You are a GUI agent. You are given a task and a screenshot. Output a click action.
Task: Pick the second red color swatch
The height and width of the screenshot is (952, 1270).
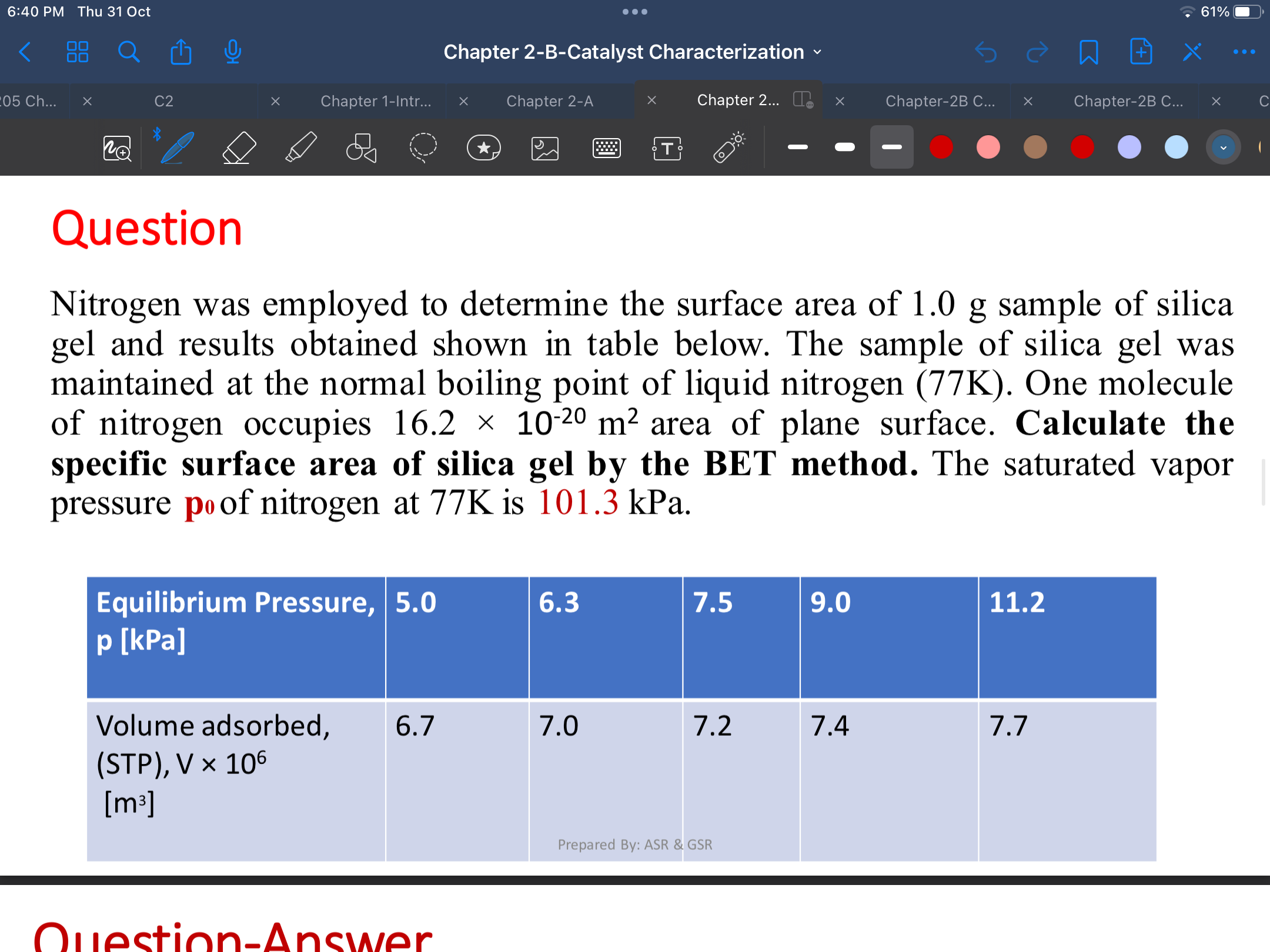tap(1082, 147)
